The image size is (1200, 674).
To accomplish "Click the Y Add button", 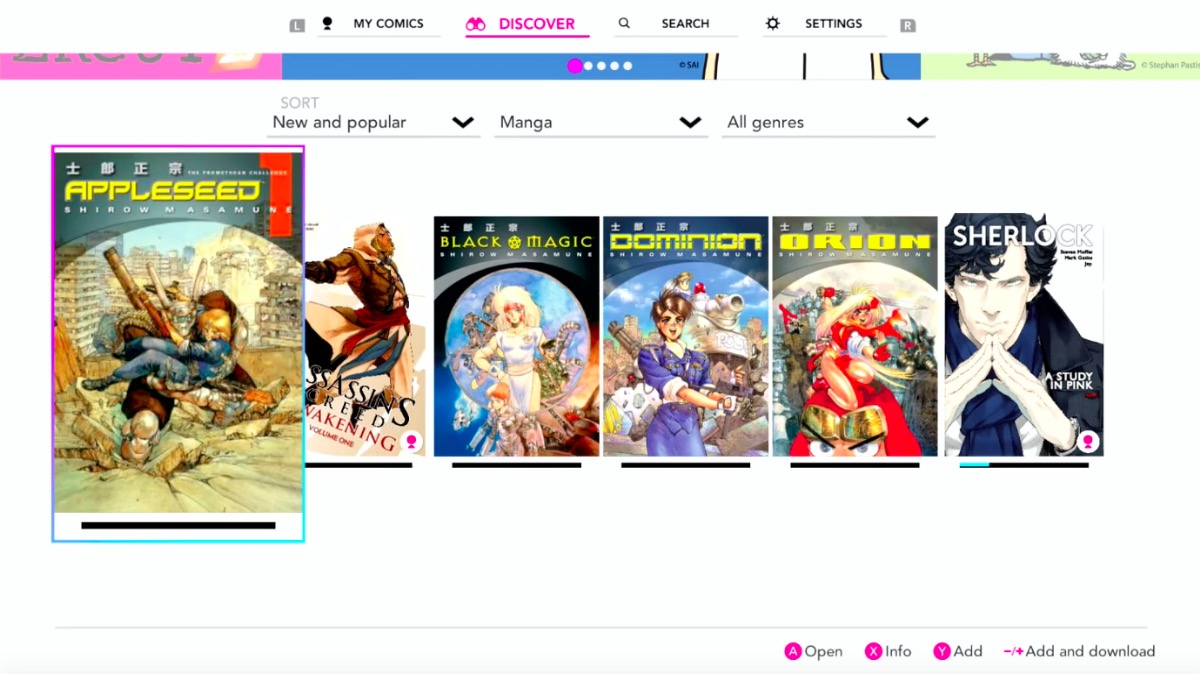I will (957, 651).
